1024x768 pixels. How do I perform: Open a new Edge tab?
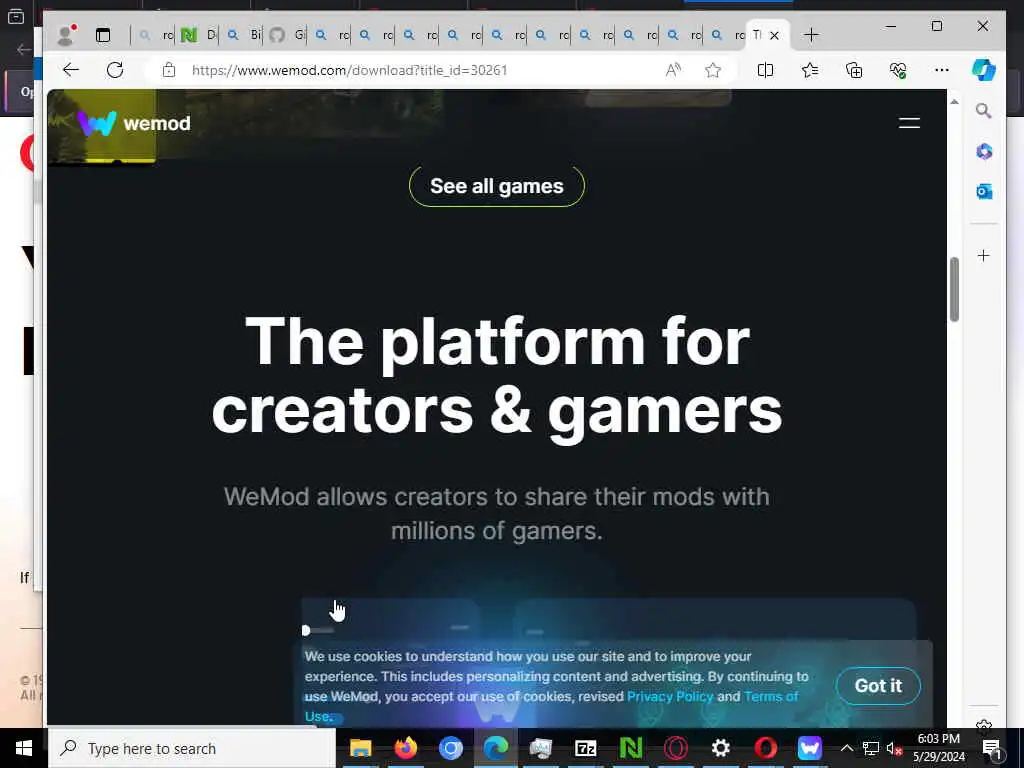[x=811, y=35]
